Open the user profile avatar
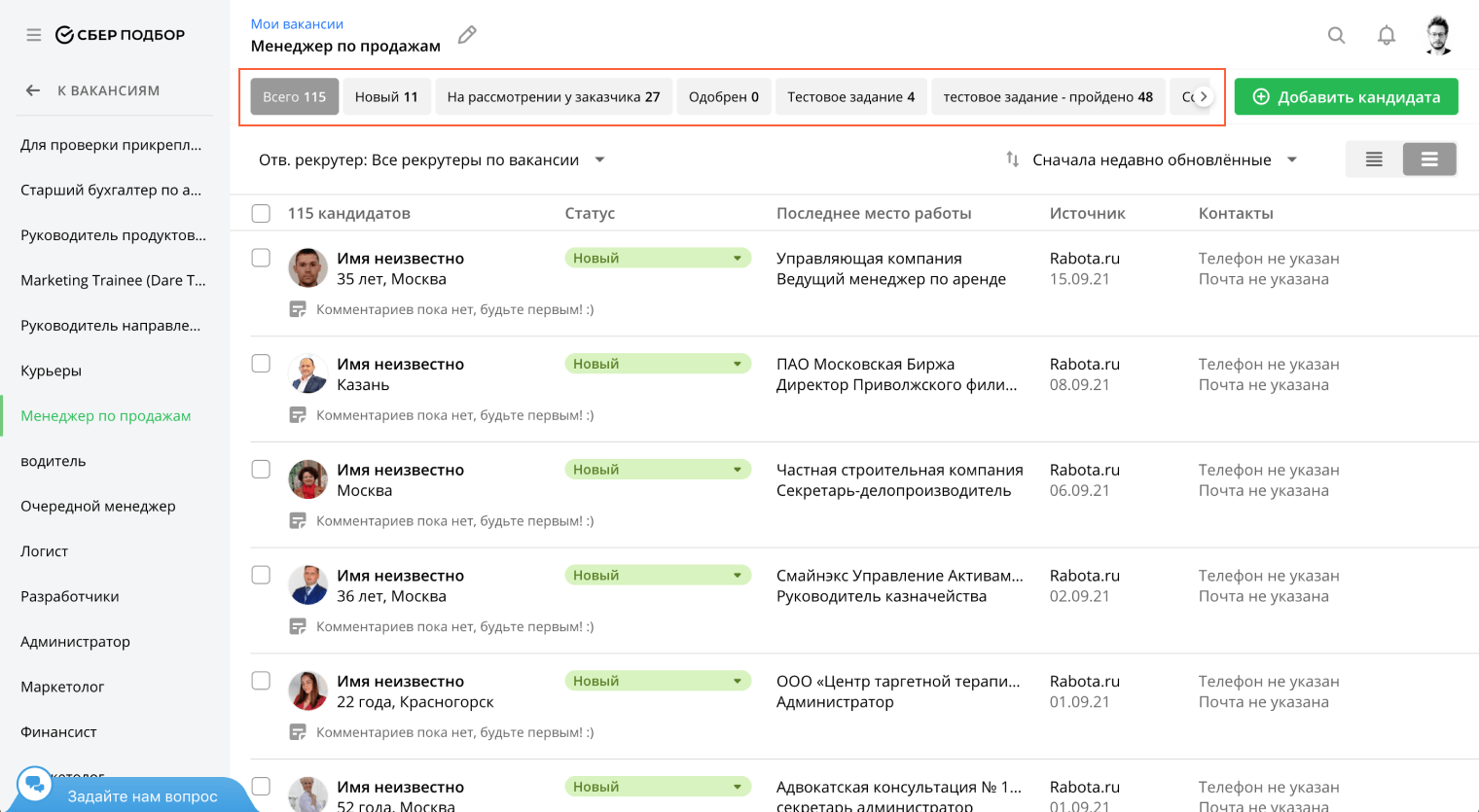This screenshot has width=1479, height=812. click(x=1438, y=35)
